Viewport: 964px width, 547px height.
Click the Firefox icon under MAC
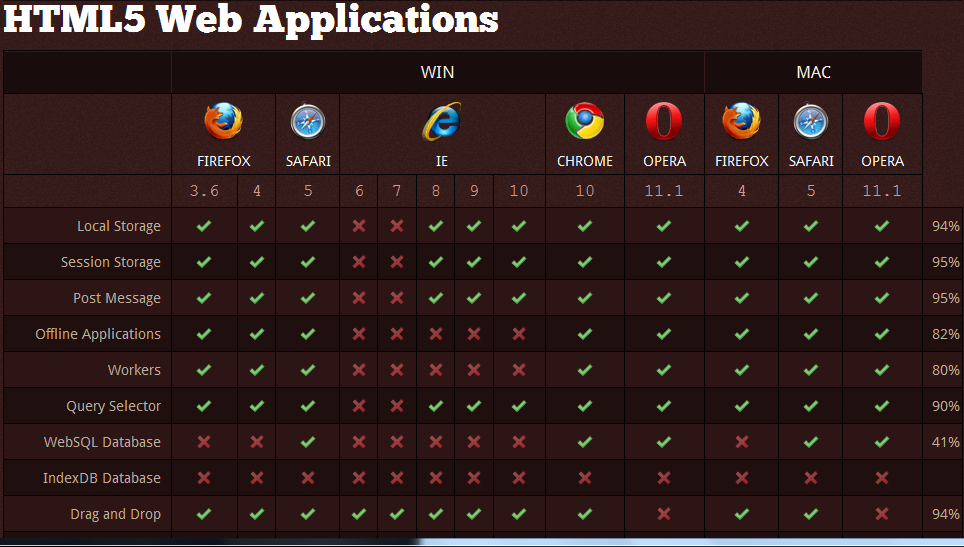(x=741, y=121)
